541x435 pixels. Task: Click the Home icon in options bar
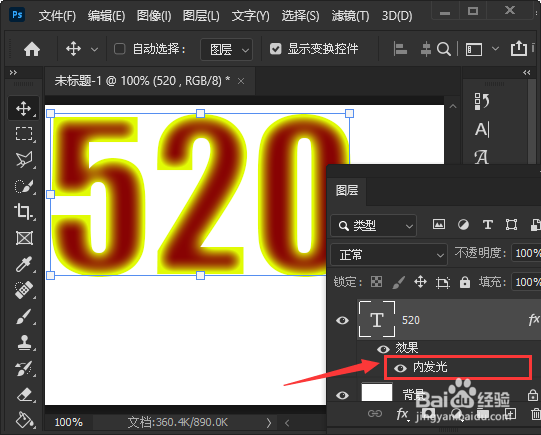pyautogui.click(x=32, y=49)
